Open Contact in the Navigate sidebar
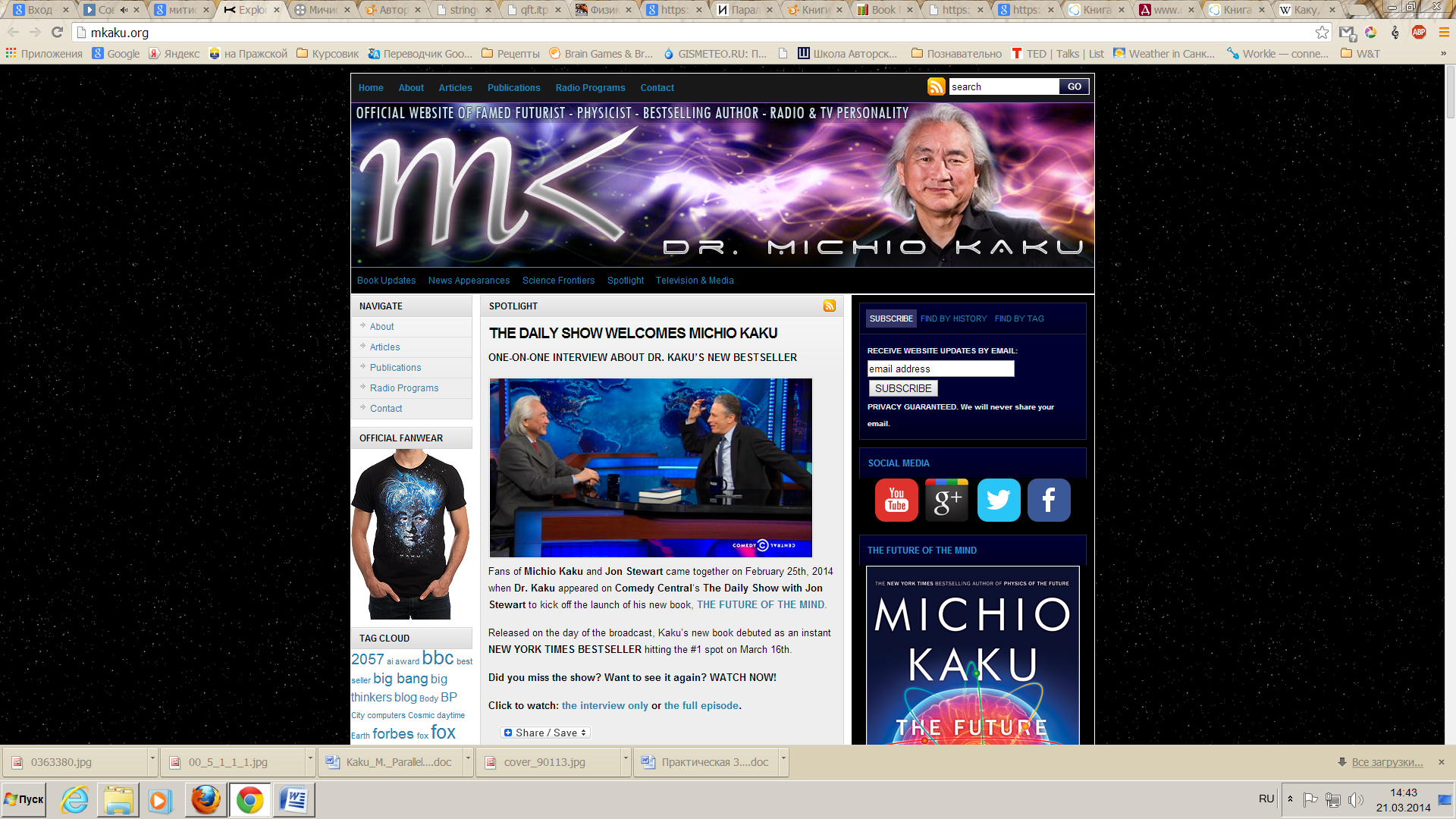1456x819 pixels. pyautogui.click(x=386, y=409)
